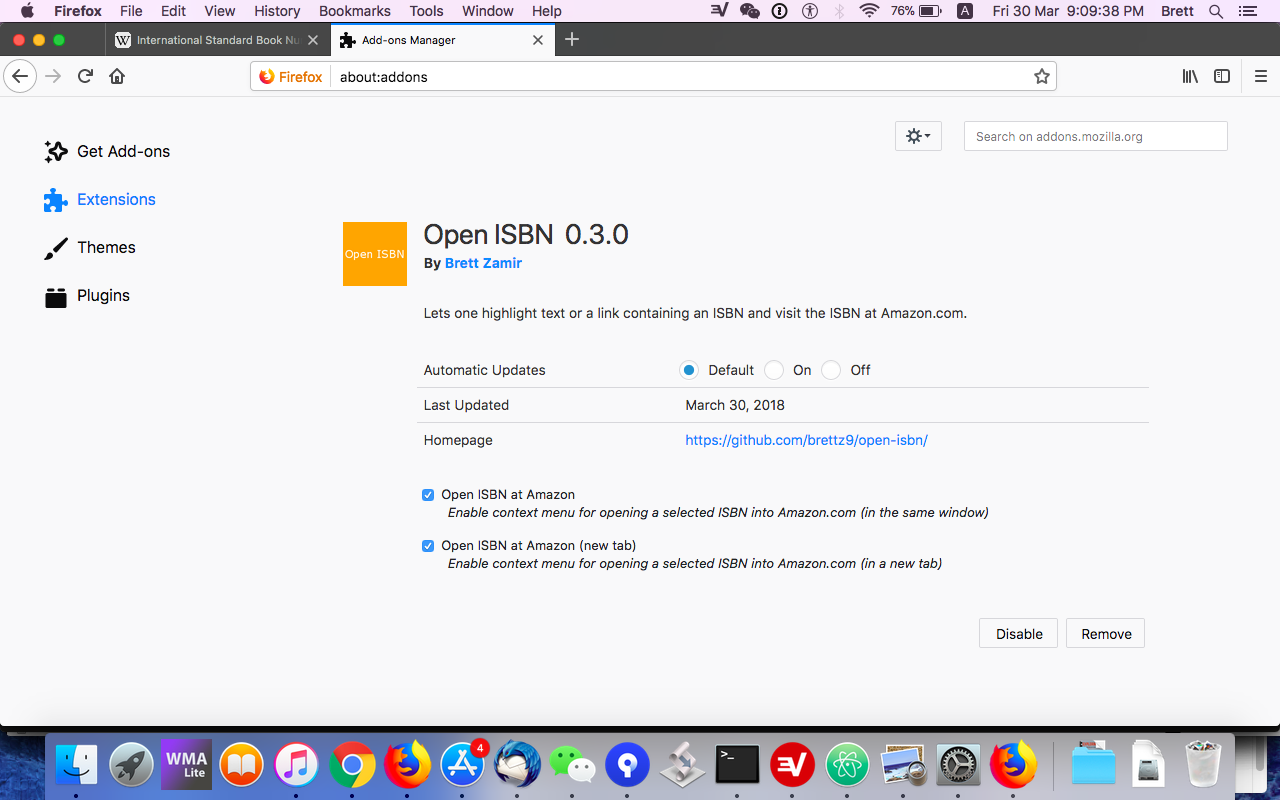Switch to International Standard Book Number tab
This screenshot has height=800, width=1280.
(x=218, y=40)
